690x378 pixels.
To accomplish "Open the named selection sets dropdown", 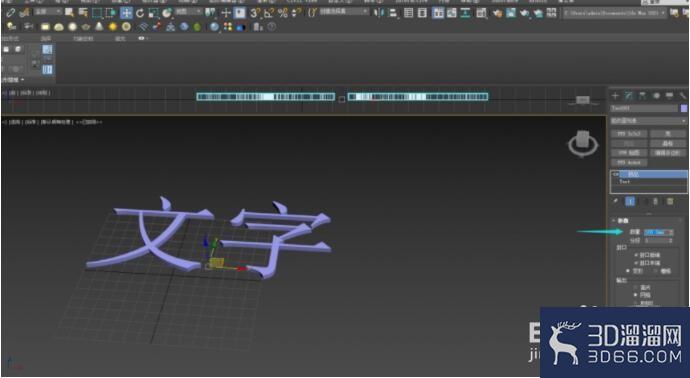I will click(344, 12).
